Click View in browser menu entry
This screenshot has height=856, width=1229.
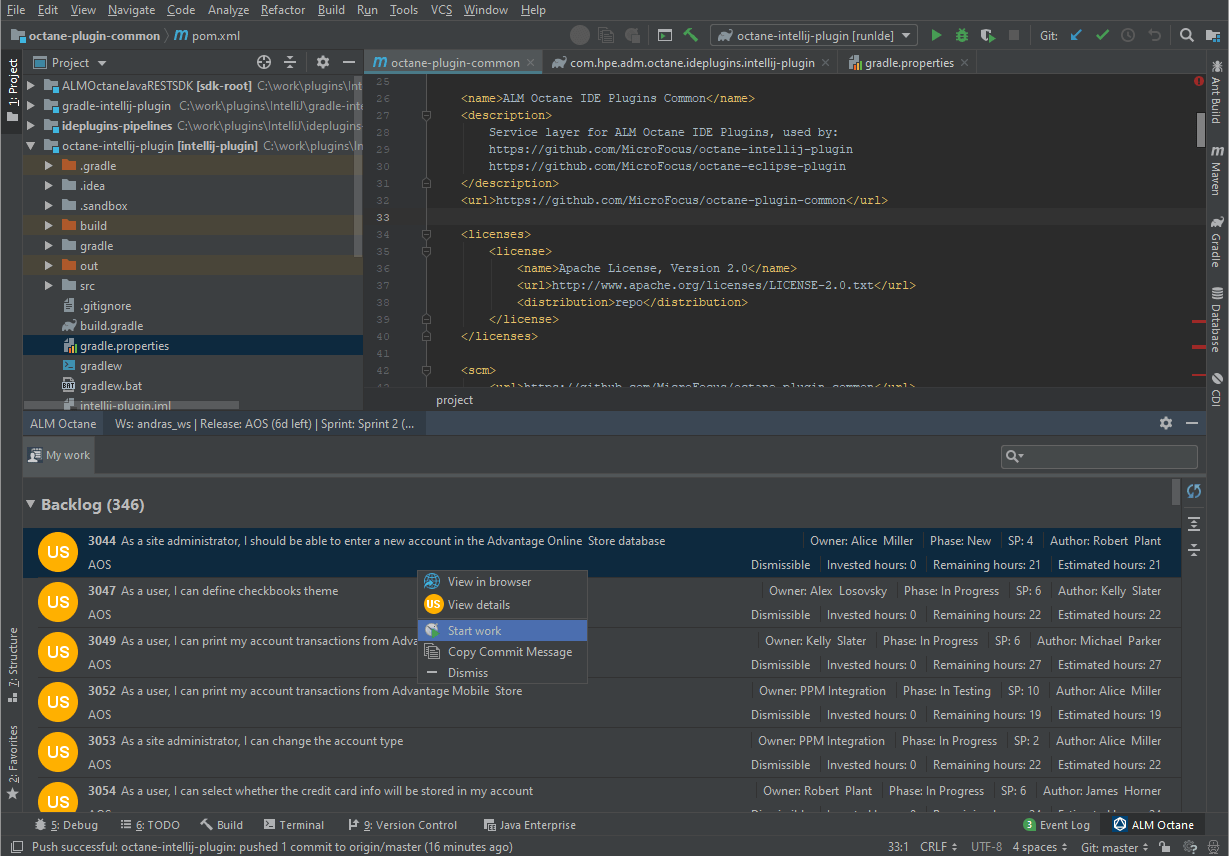click(x=489, y=581)
